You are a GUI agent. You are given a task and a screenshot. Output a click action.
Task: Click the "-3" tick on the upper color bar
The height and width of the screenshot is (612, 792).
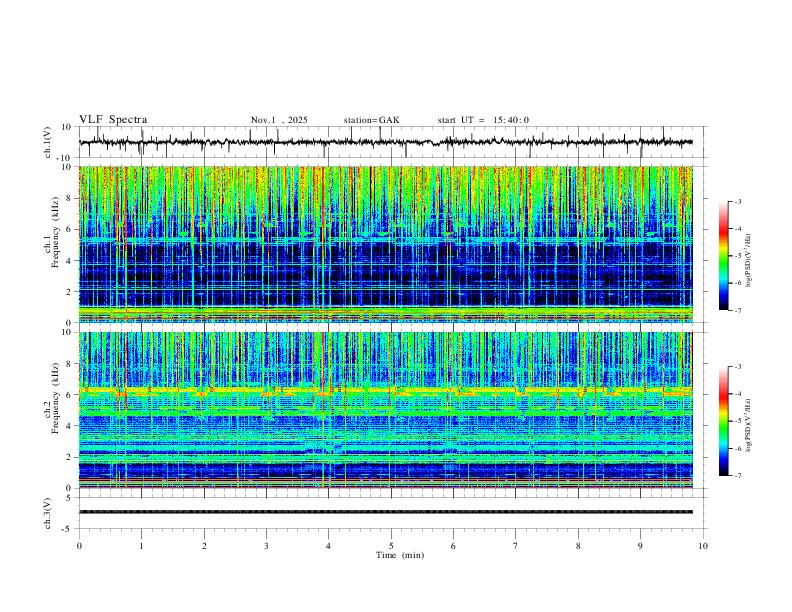[737, 201]
